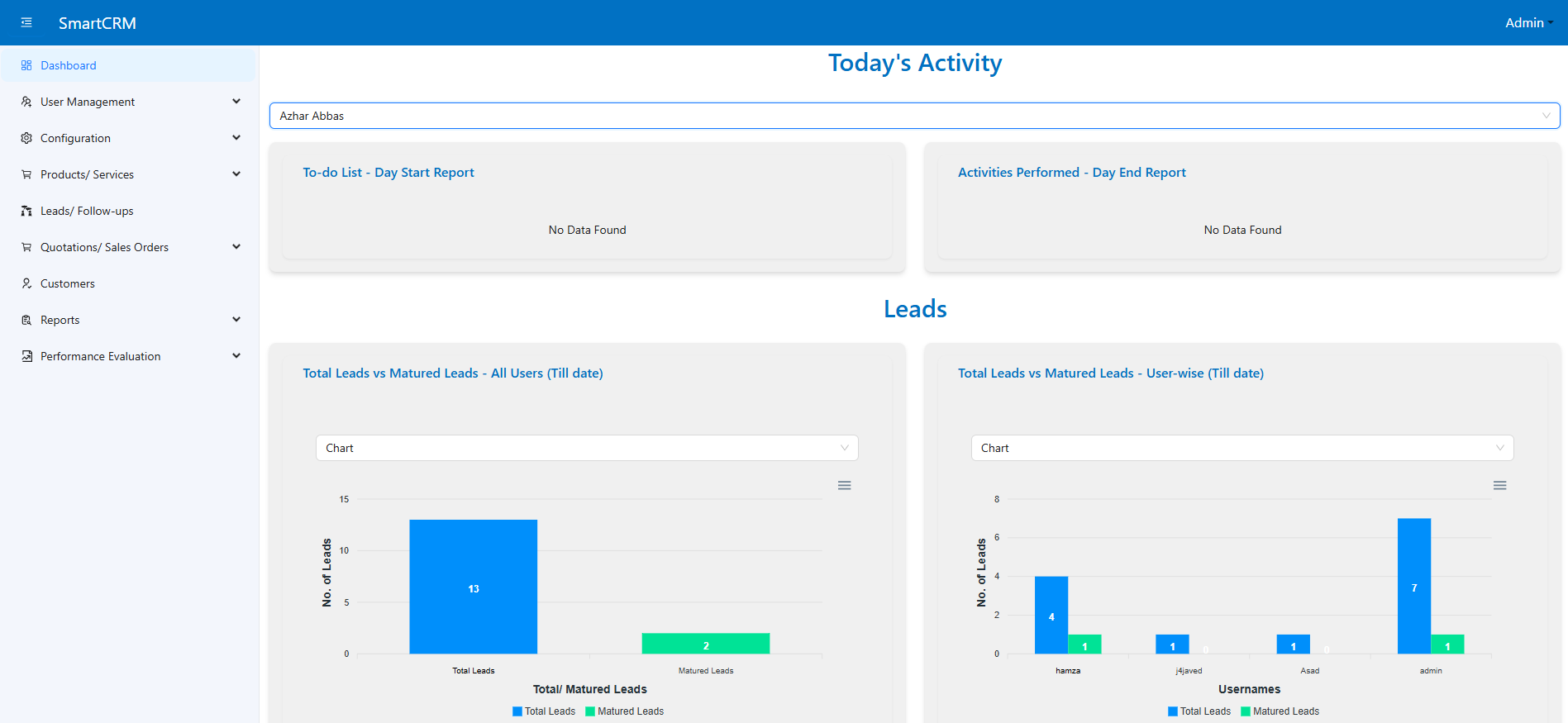Click hamza's Total Leads bar showing 4
The image size is (1568, 723).
coord(1051,615)
